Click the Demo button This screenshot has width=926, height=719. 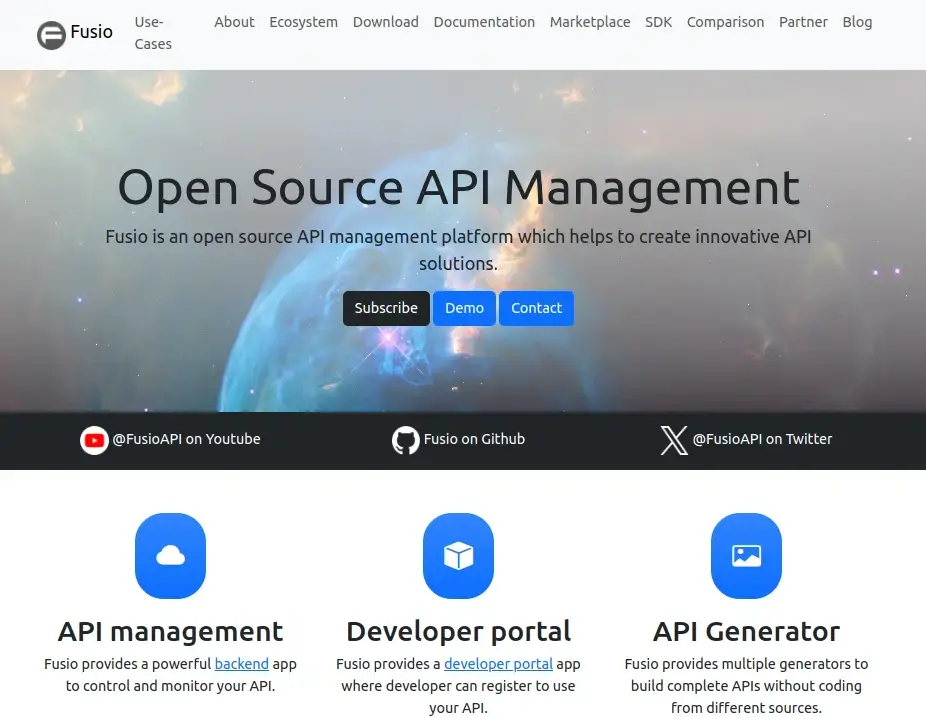[x=464, y=308]
